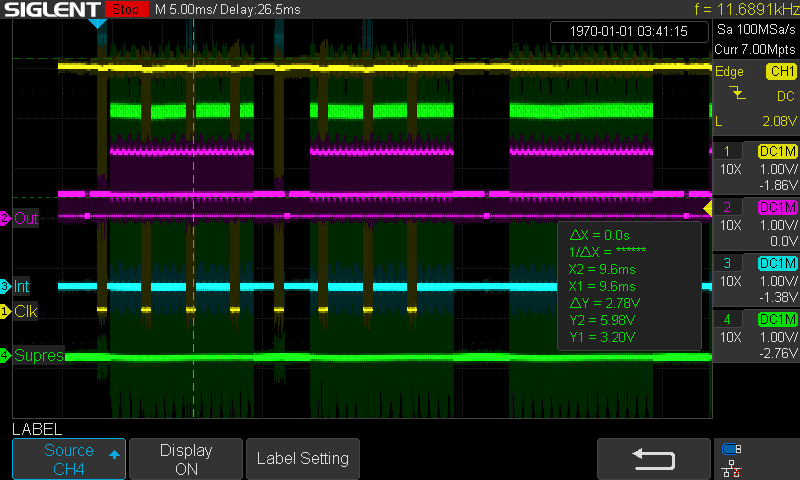Open the channel 1 settings box
Viewport: 800px width, 480px height.
point(755,167)
